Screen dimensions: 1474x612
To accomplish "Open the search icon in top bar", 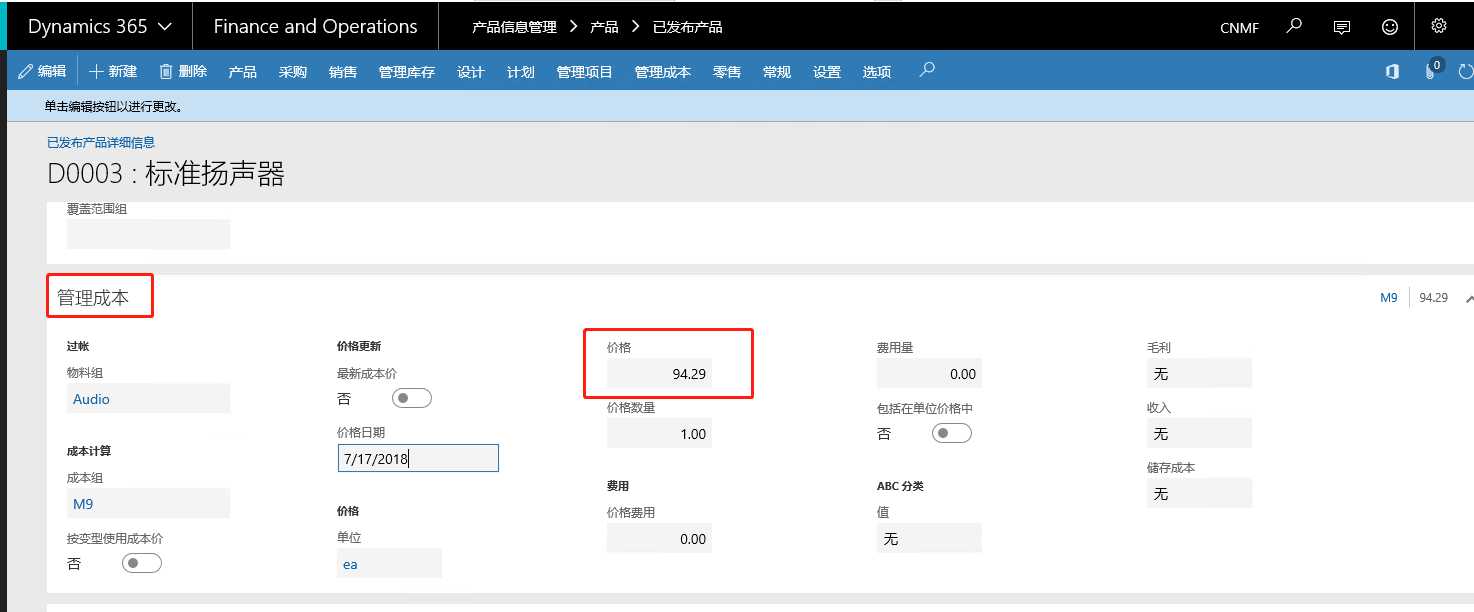I will [1294, 27].
